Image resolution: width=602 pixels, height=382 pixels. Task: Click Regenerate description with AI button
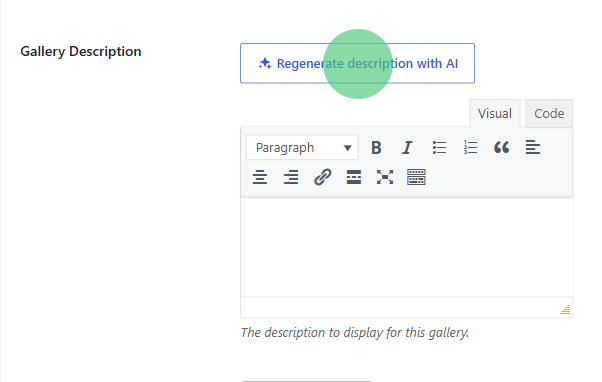pyautogui.click(x=357, y=63)
